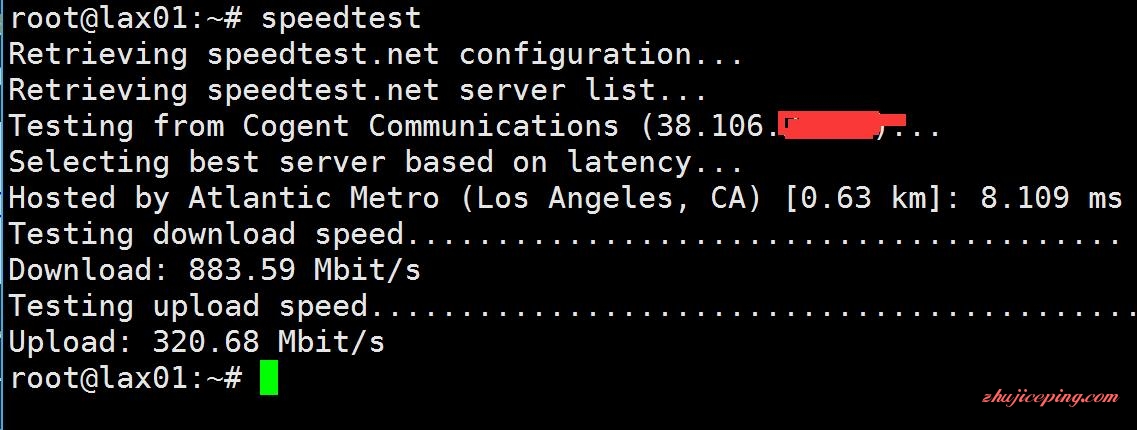The image size is (1137, 430).
Task: Click the speedtest command text
Action: [x=341, y=19]
